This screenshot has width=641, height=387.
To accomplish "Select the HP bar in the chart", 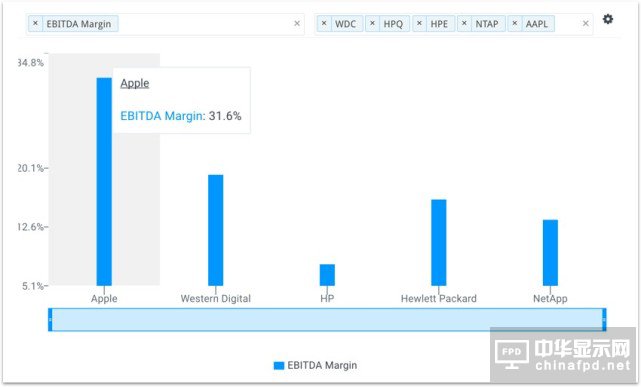I will pyautogui.click(x=327, y=275).
